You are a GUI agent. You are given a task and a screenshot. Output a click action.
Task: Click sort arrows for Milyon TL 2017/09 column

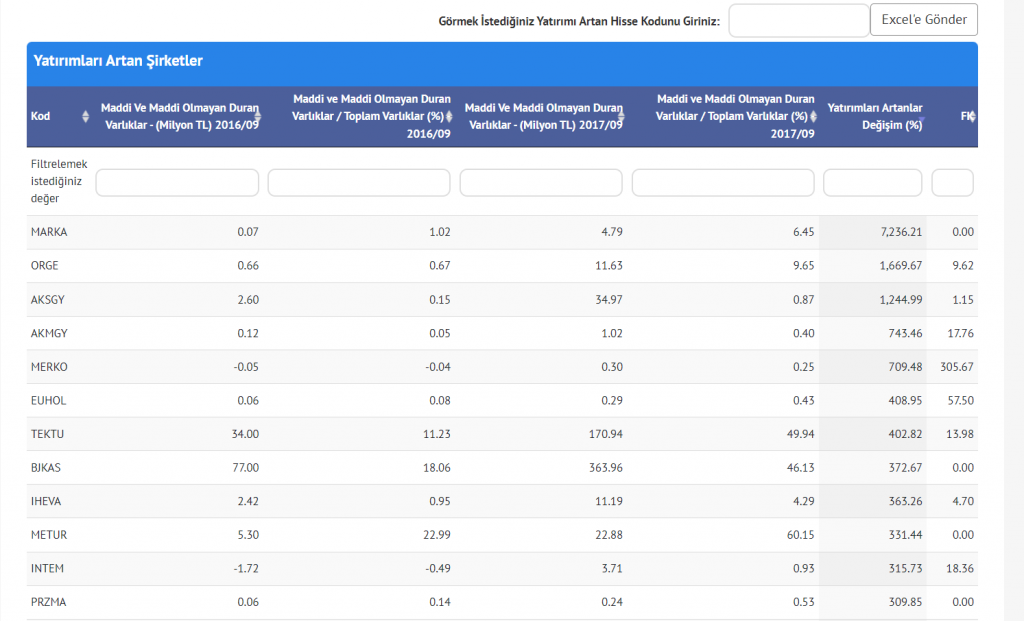621,117
